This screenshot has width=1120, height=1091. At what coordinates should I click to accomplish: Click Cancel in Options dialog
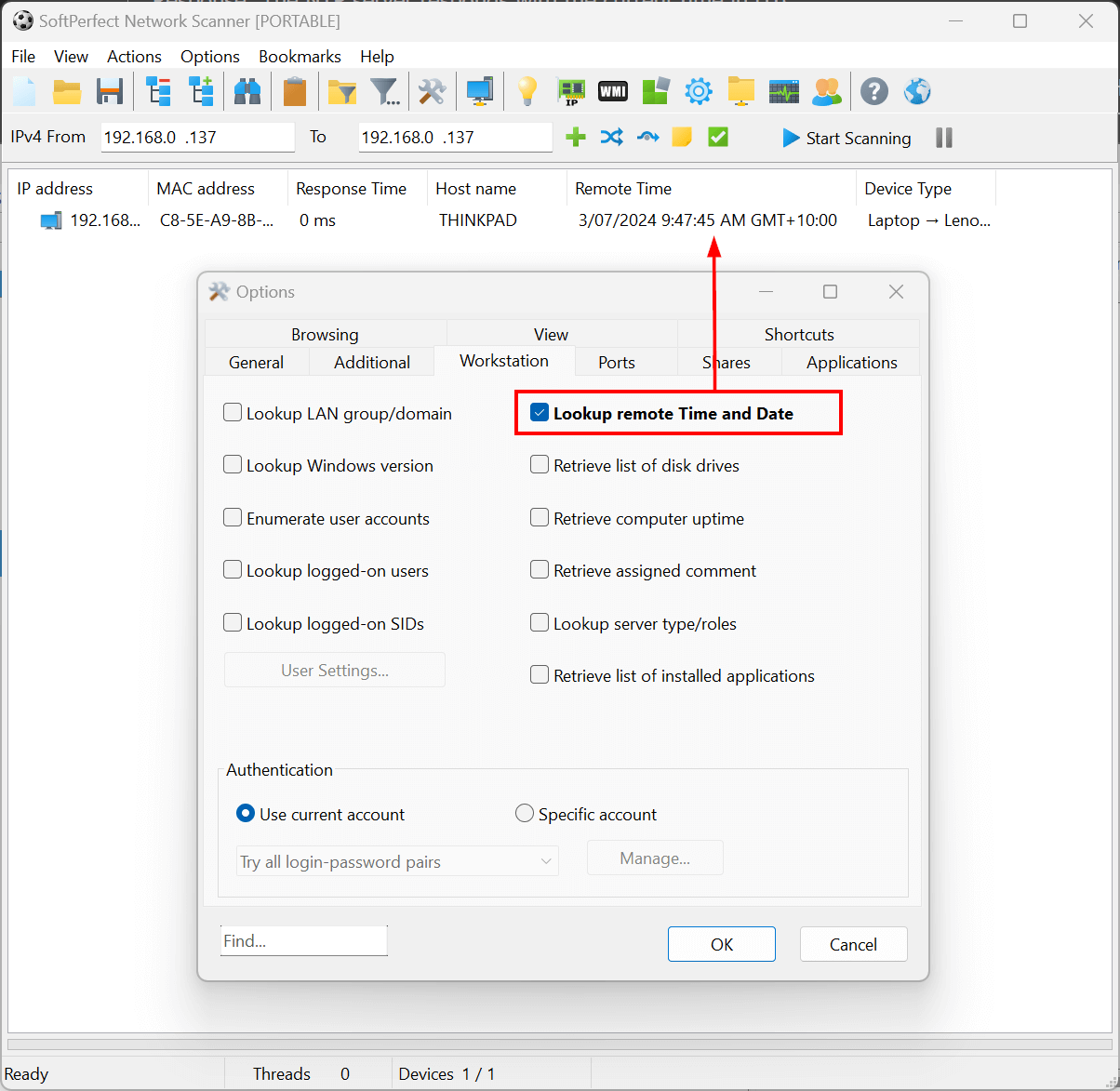853,944
